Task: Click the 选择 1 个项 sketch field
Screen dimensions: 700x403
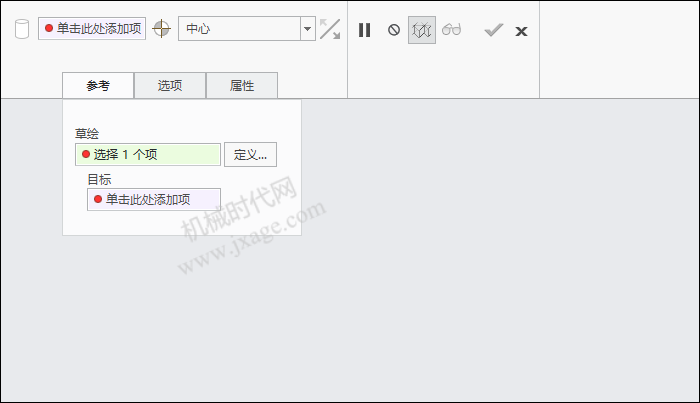Action: [148, 154]
